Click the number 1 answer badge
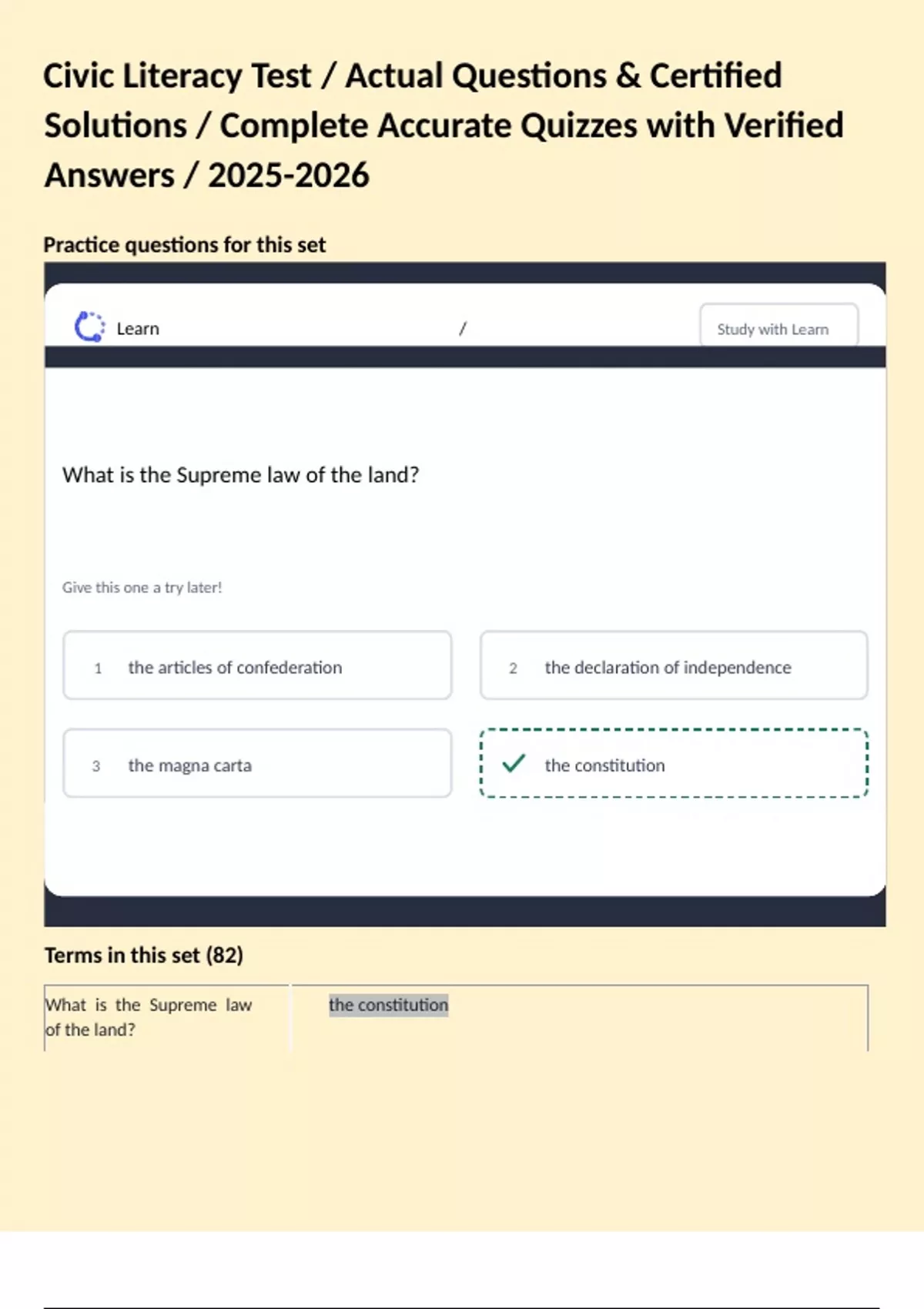924x1309 pixels. pyautogui.click(x=98, y=668)
